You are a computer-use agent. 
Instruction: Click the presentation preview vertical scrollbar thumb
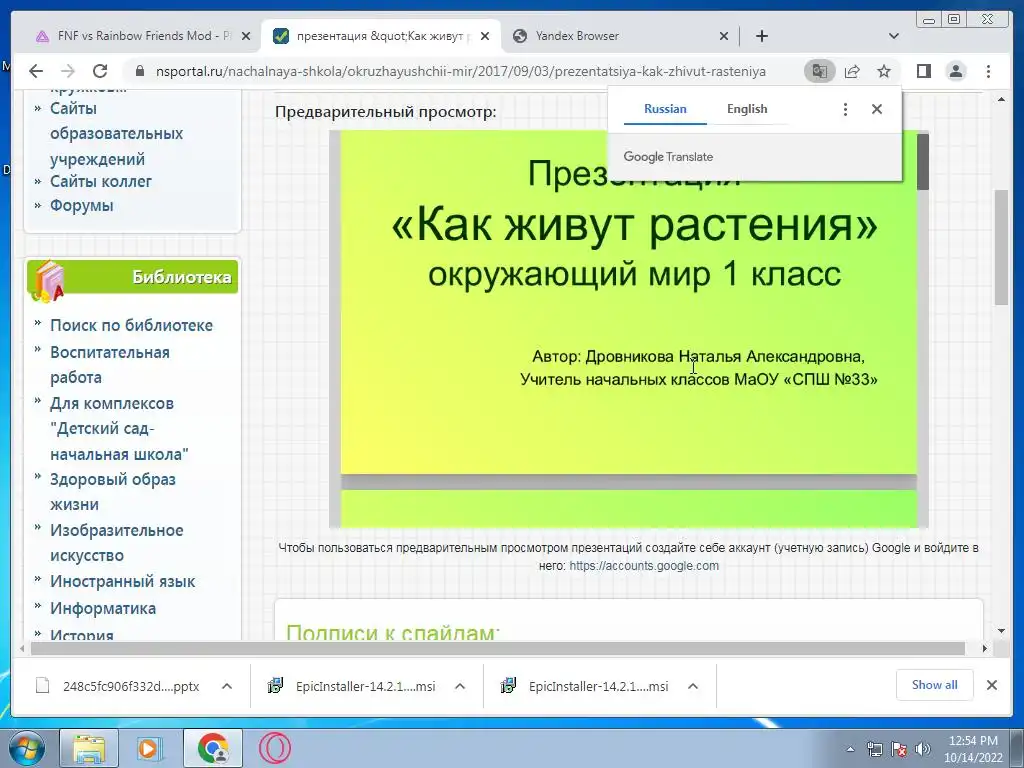click(x=923, y=162)
